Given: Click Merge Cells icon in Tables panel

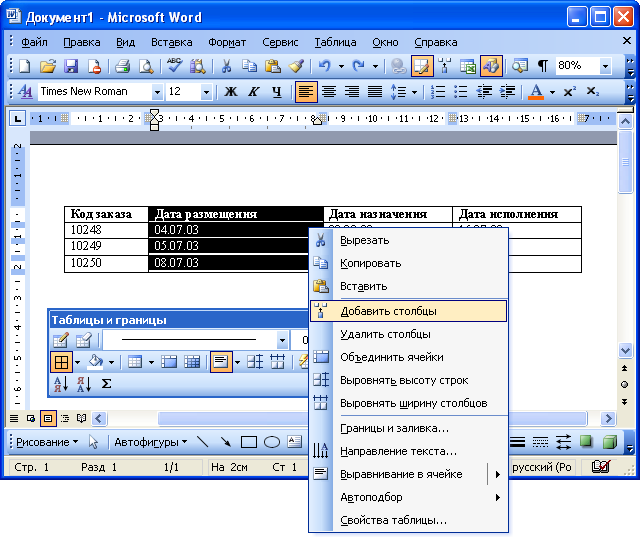Looking at the screenshot, I should pos(169,362).
